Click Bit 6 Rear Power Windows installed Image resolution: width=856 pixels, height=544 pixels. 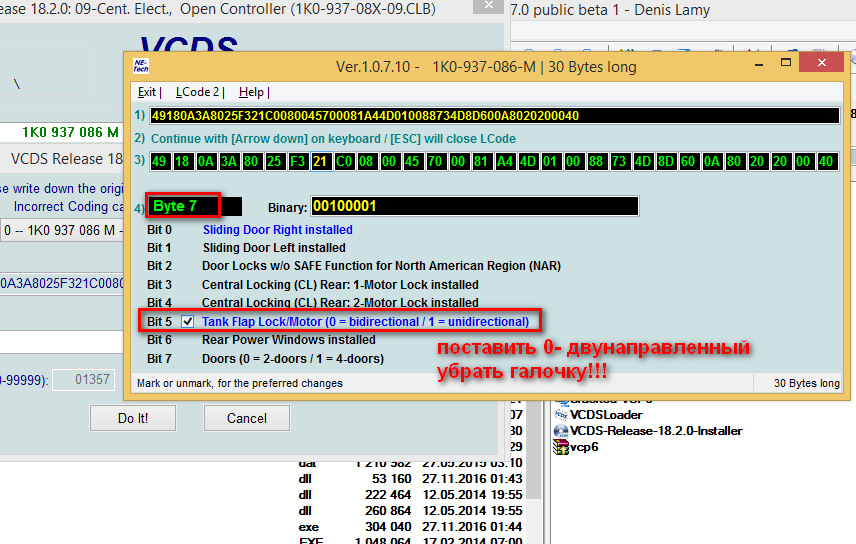[289, 340]
